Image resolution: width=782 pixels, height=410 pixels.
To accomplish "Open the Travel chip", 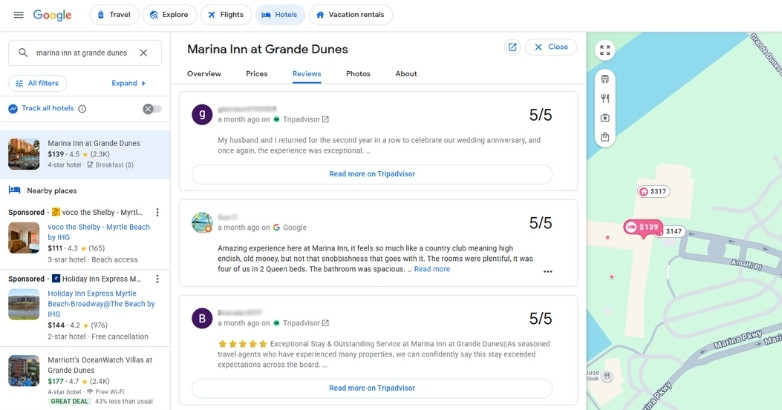I will 114,14.
